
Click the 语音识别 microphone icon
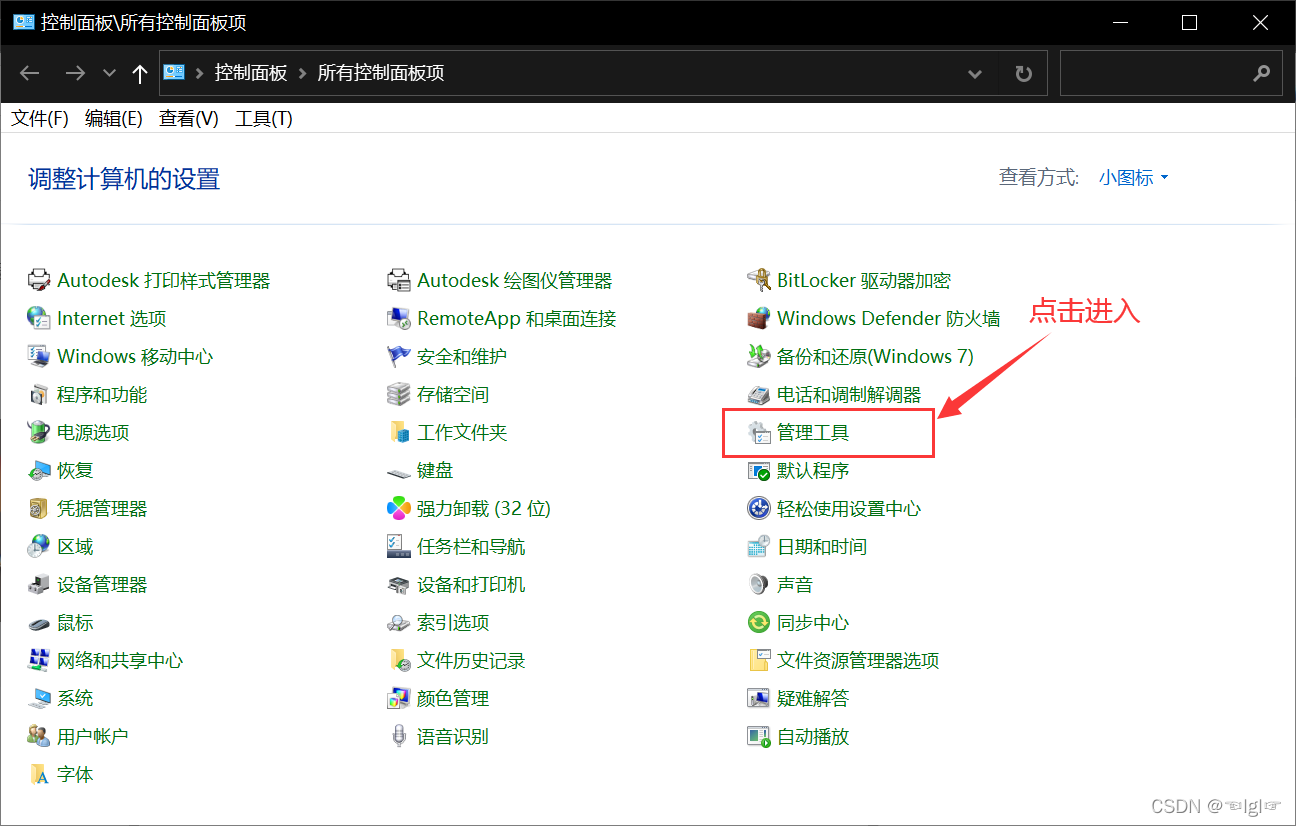tap(399, 736)
